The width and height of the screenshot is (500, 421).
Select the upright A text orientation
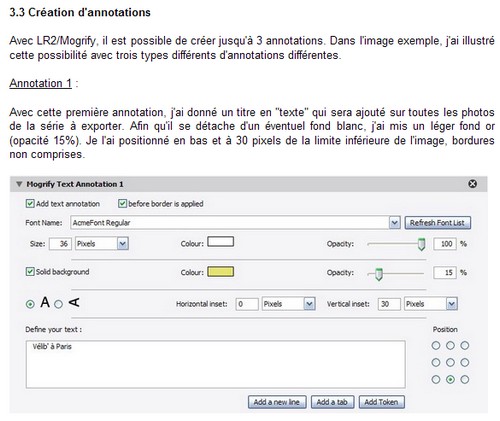coord(30,304)
